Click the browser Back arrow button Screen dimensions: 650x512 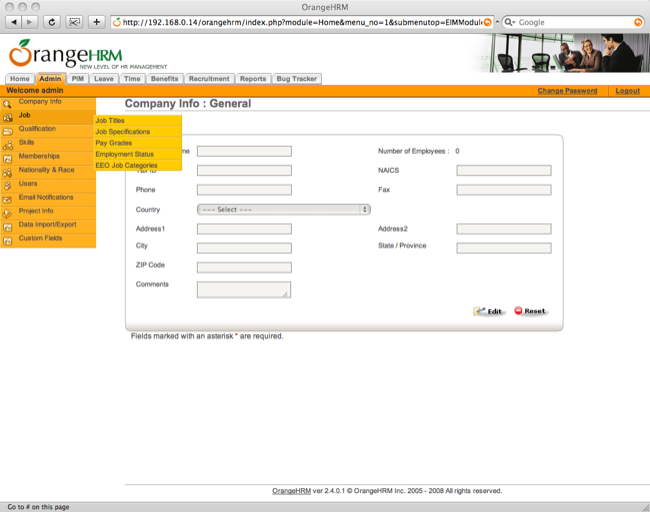point(14,22)
